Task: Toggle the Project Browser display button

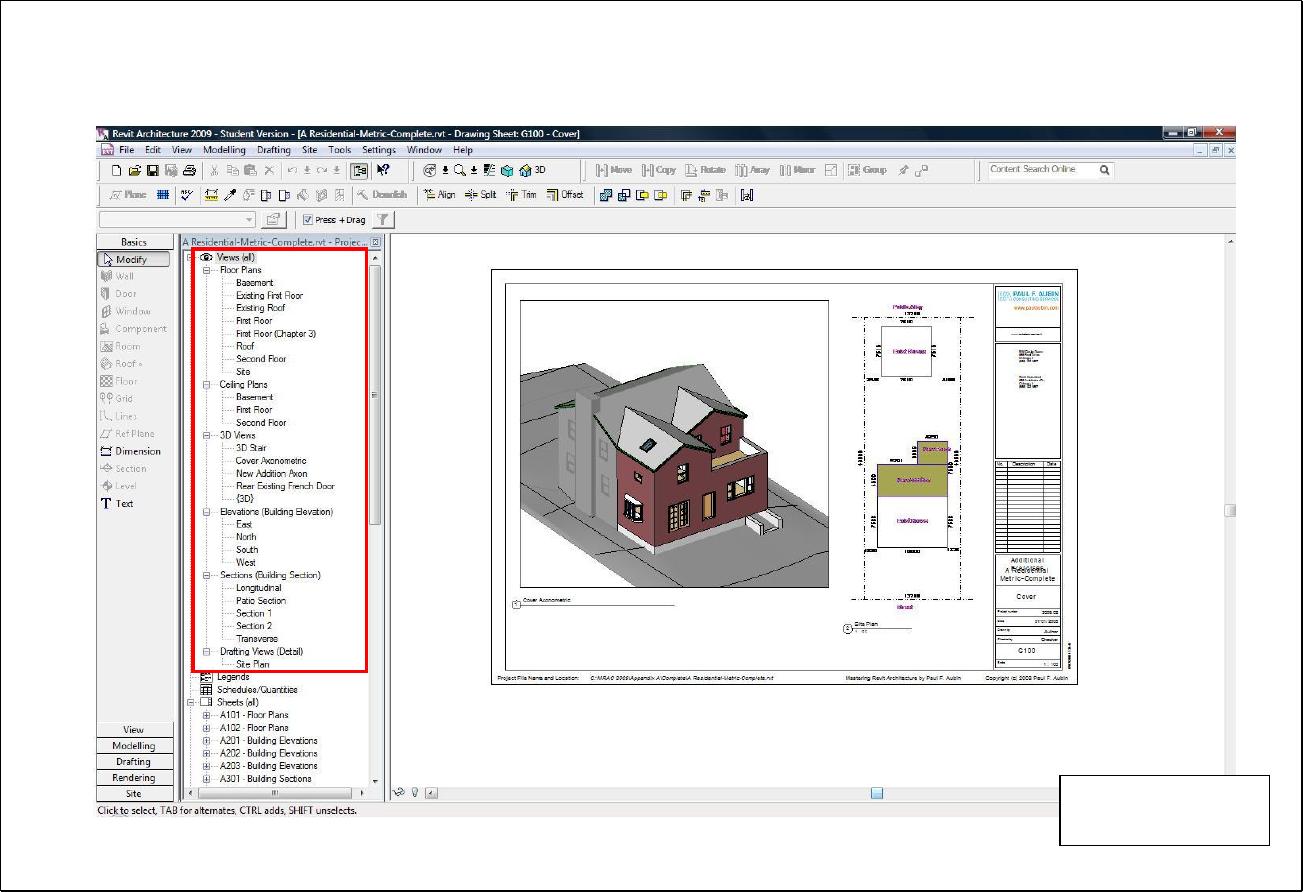Action: coord(358,170)
